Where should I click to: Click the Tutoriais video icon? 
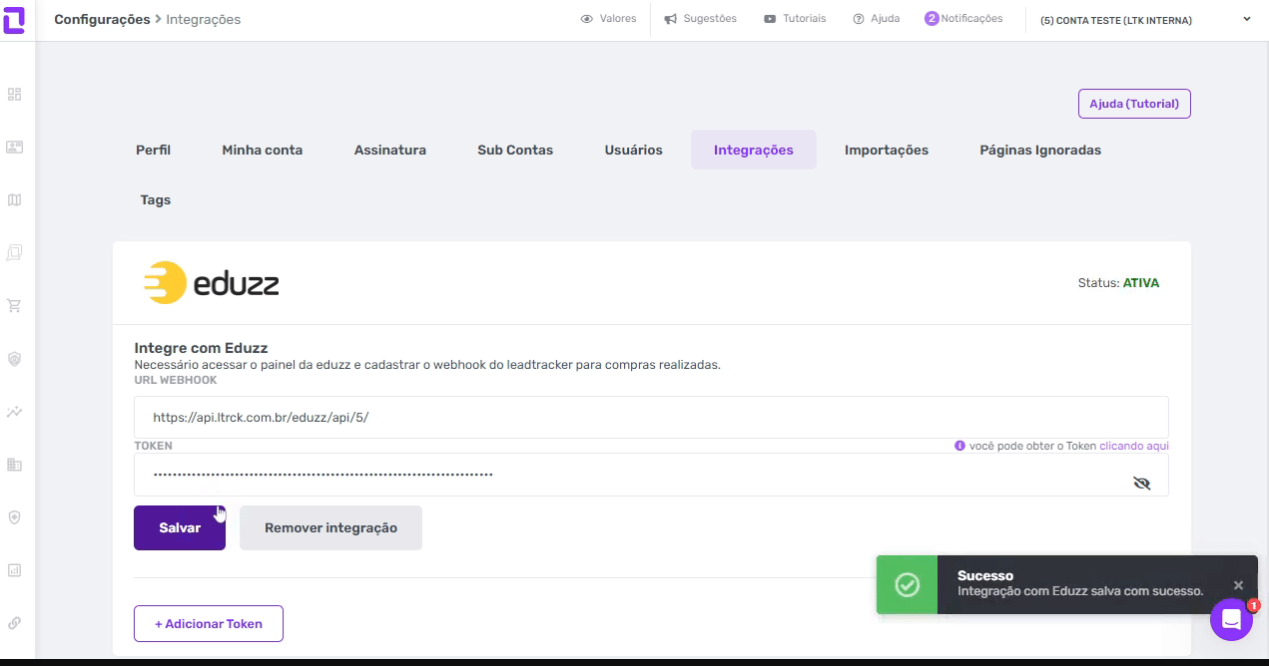[x=770, y=18]
